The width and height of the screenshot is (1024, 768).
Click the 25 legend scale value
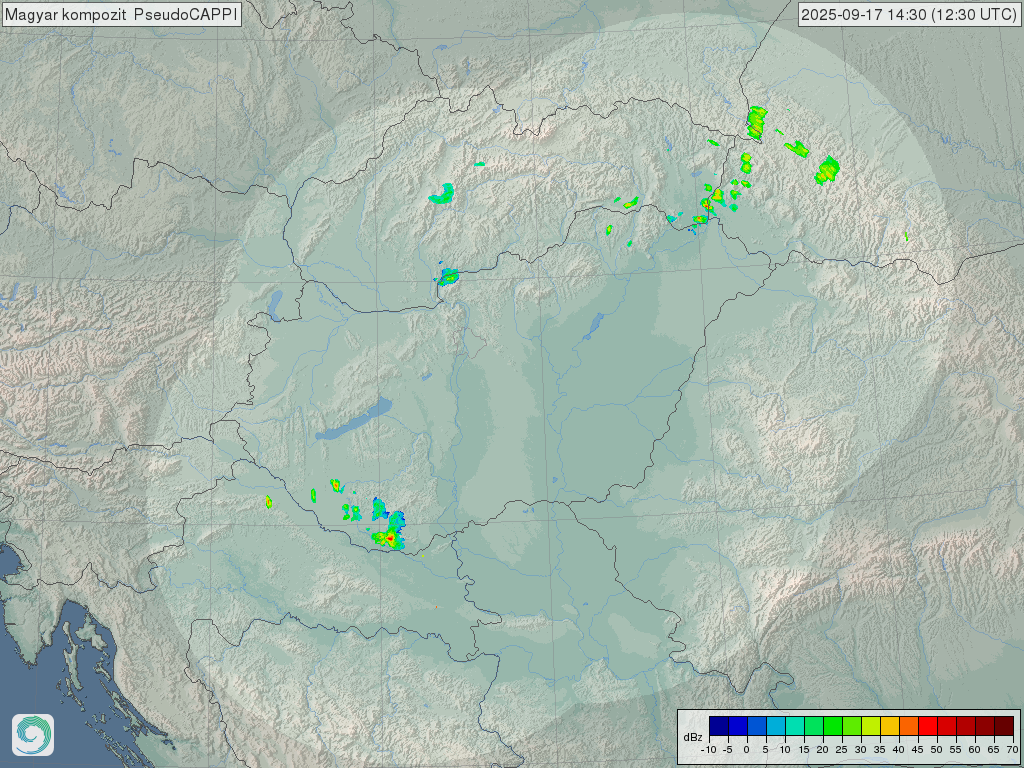tap(842, 750)
